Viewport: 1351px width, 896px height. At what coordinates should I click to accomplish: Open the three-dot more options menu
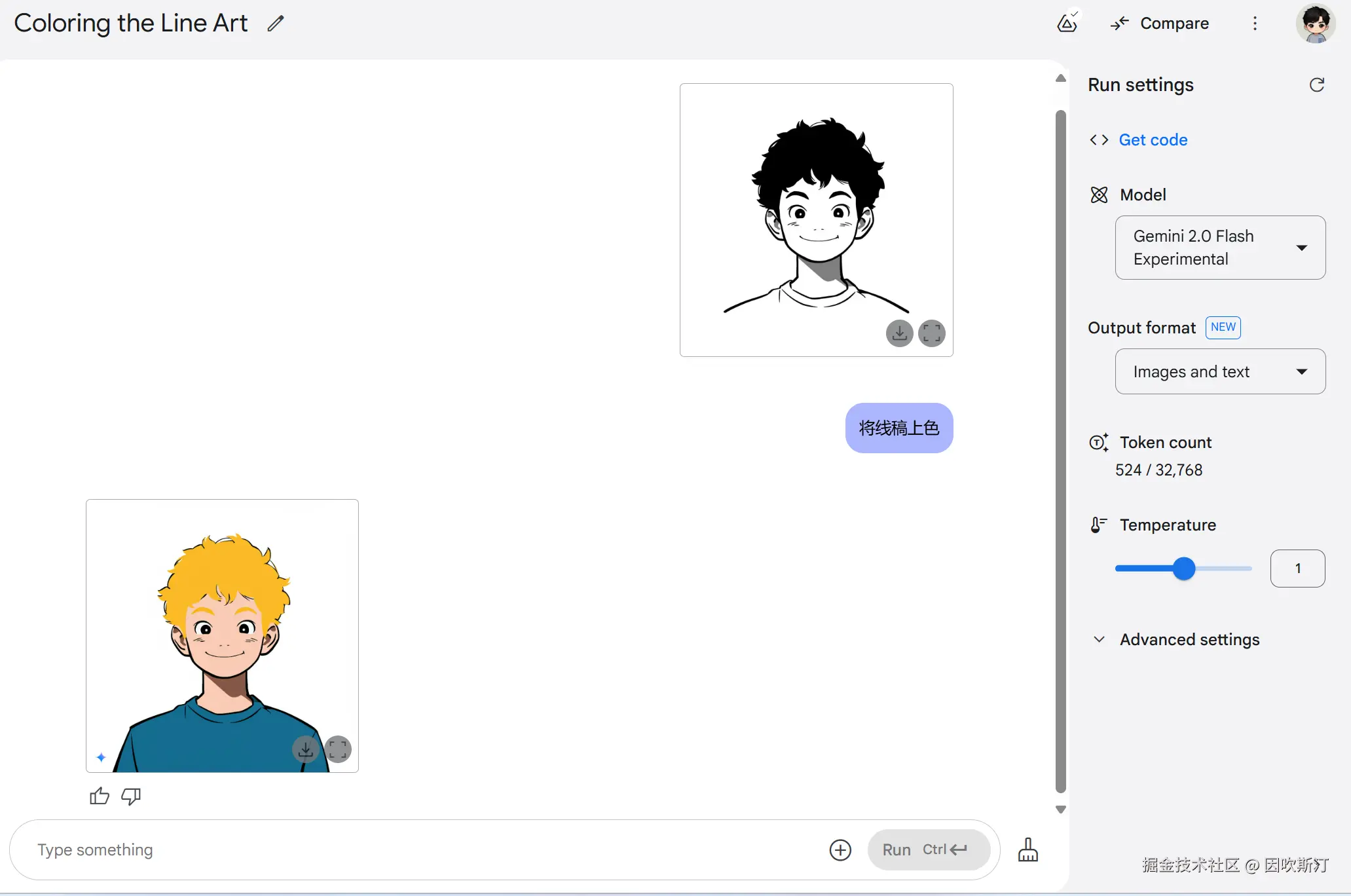pos(1255,24)
